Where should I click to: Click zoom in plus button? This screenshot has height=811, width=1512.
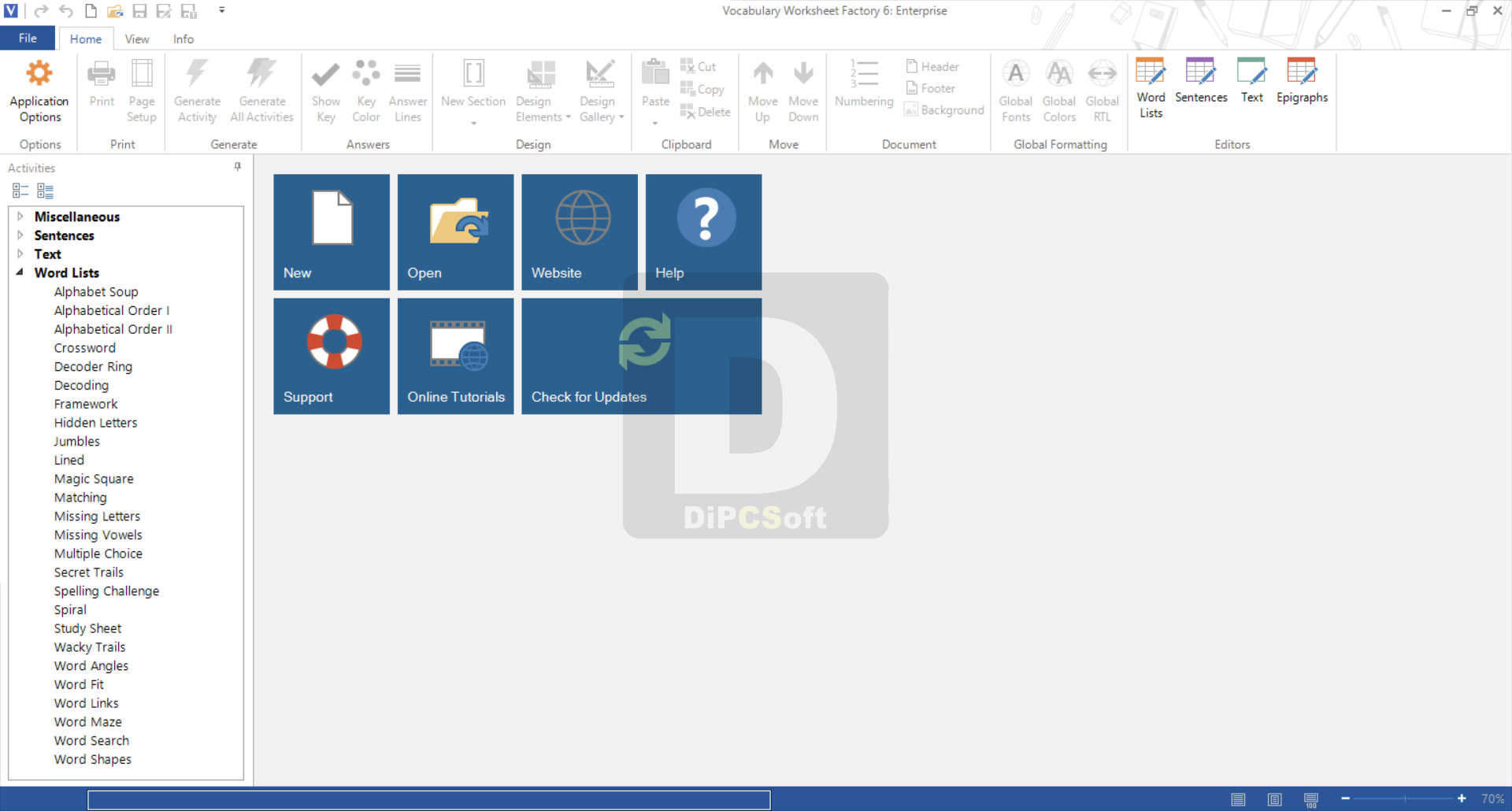(x=1462, y=798)
